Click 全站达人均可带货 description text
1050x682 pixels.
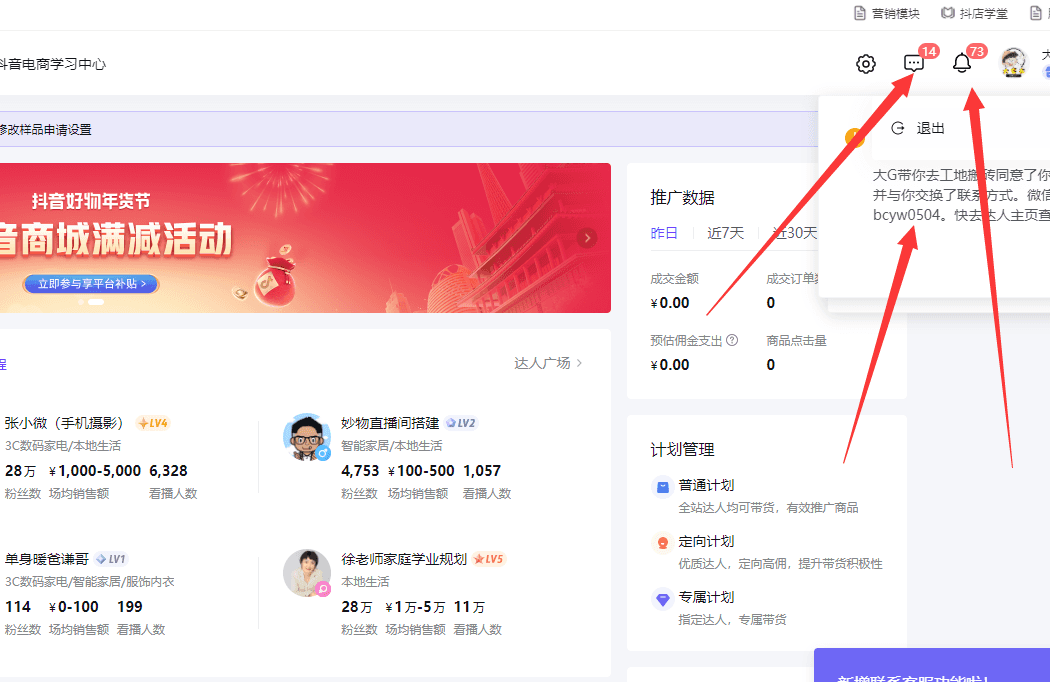(768, 508)
